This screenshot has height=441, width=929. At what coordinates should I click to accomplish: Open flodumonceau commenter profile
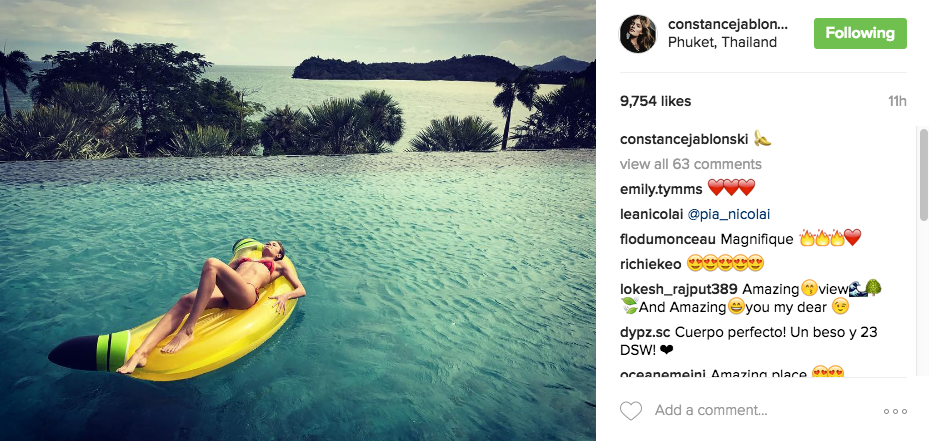pyautogui.click(x=668, y=239)
